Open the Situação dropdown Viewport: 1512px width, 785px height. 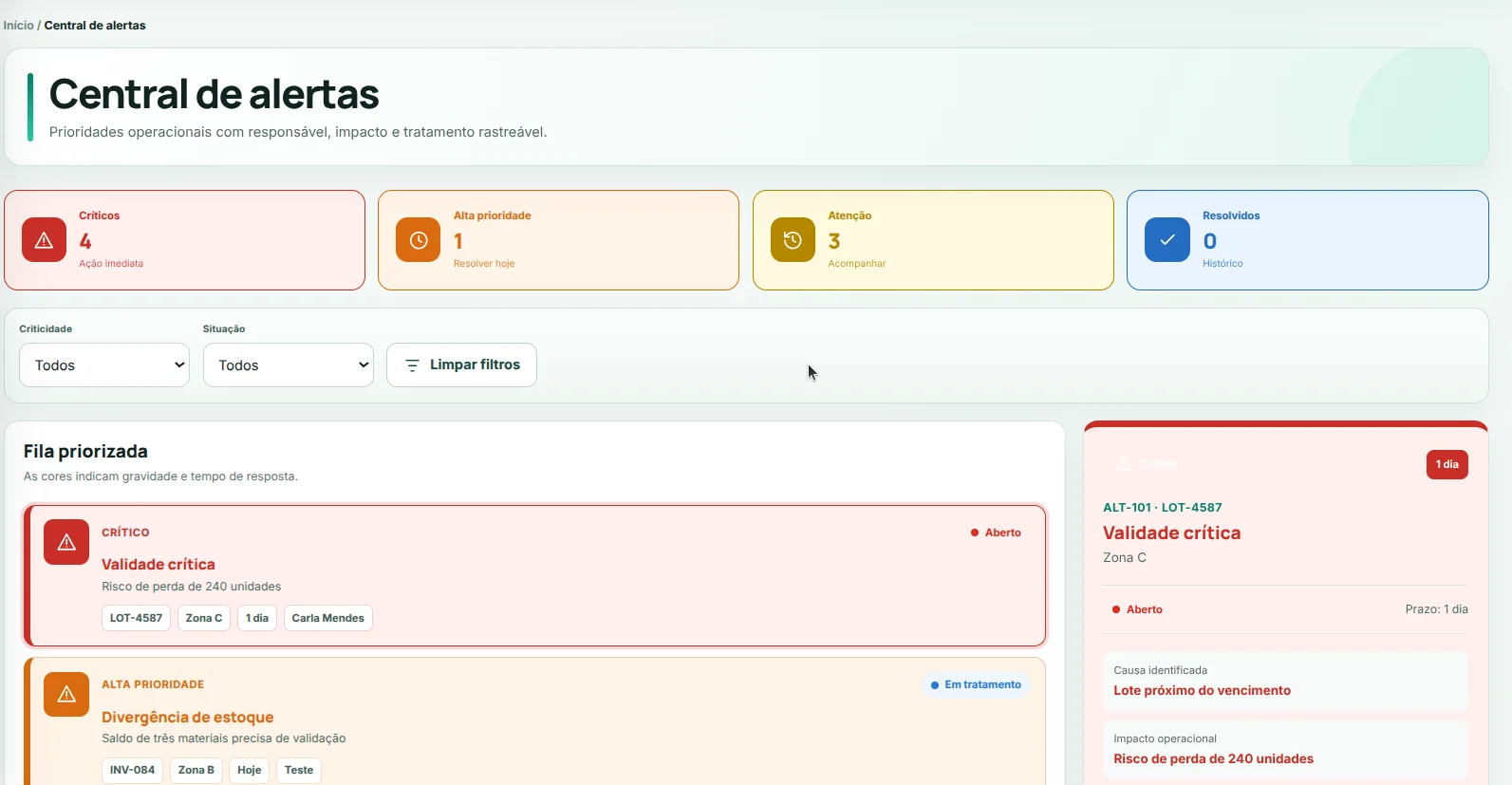[289, 365]
